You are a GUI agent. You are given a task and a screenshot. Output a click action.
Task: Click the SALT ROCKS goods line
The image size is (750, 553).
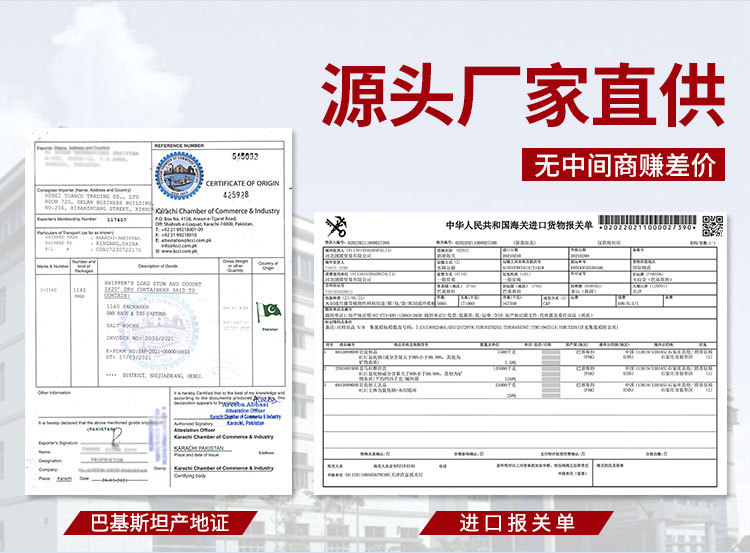pyautogui.click(x=122, y=325)
